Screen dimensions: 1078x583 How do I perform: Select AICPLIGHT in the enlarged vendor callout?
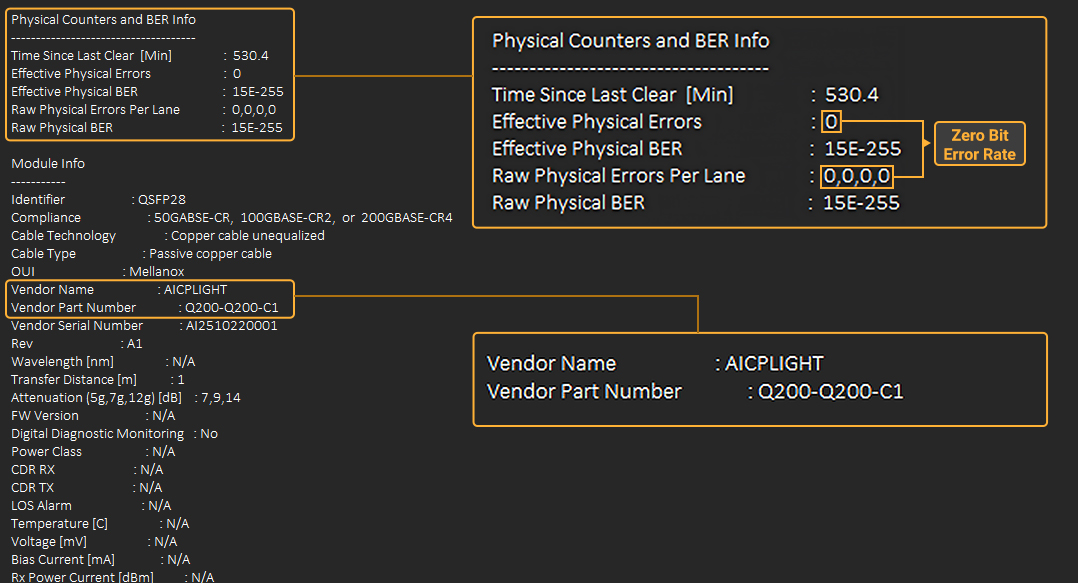point(775,363)
